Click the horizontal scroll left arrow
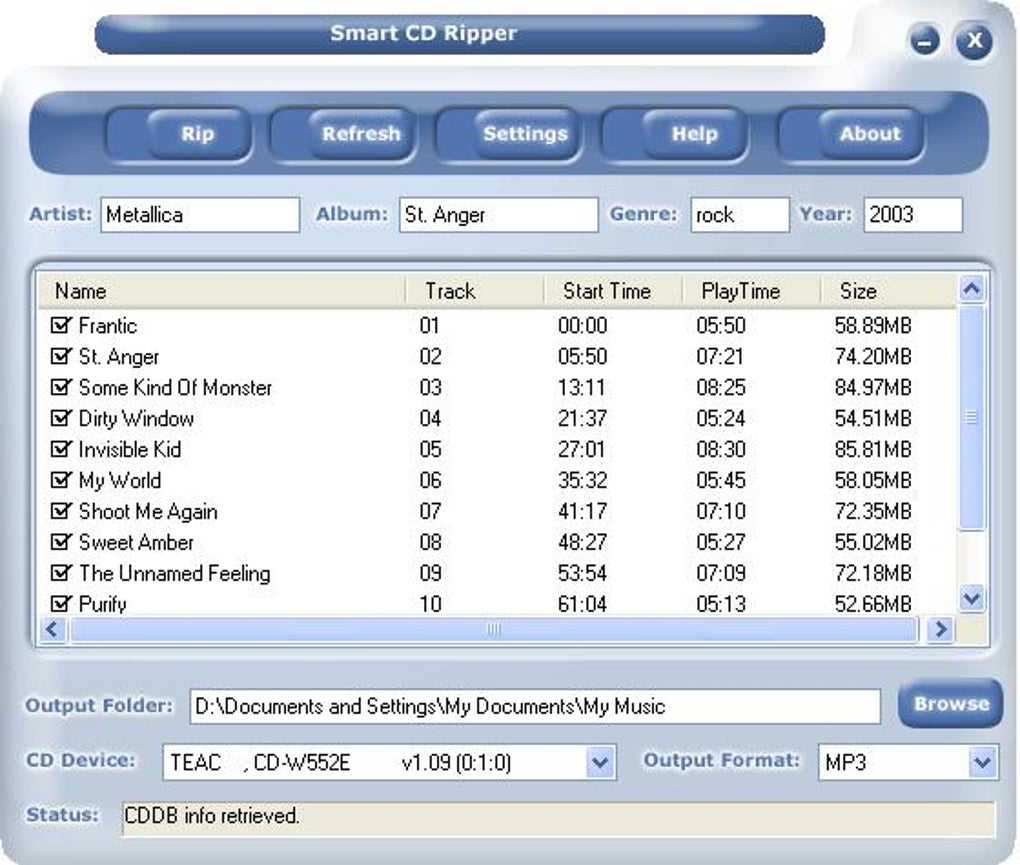This screenshot has height=865, width=1020. point(52,629)
